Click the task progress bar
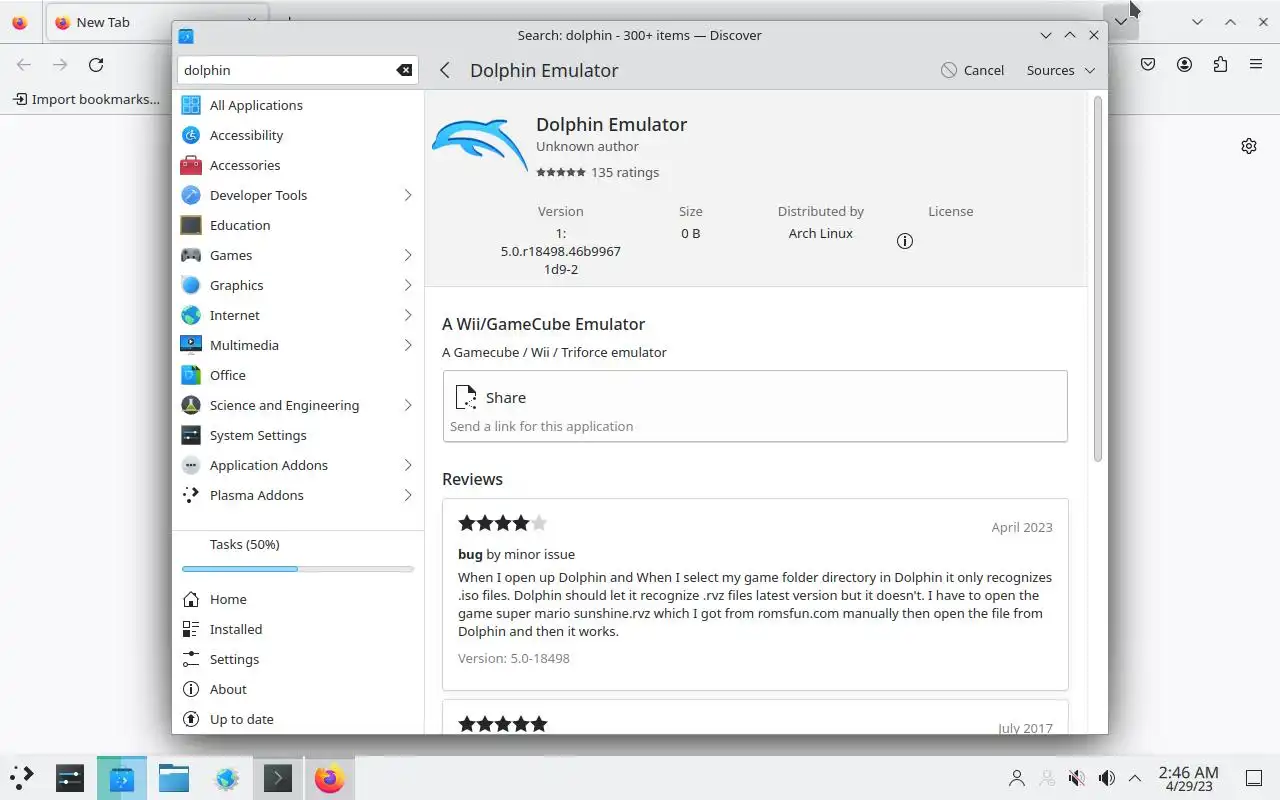The image size is (1280, 800). [x=298, y=569]
